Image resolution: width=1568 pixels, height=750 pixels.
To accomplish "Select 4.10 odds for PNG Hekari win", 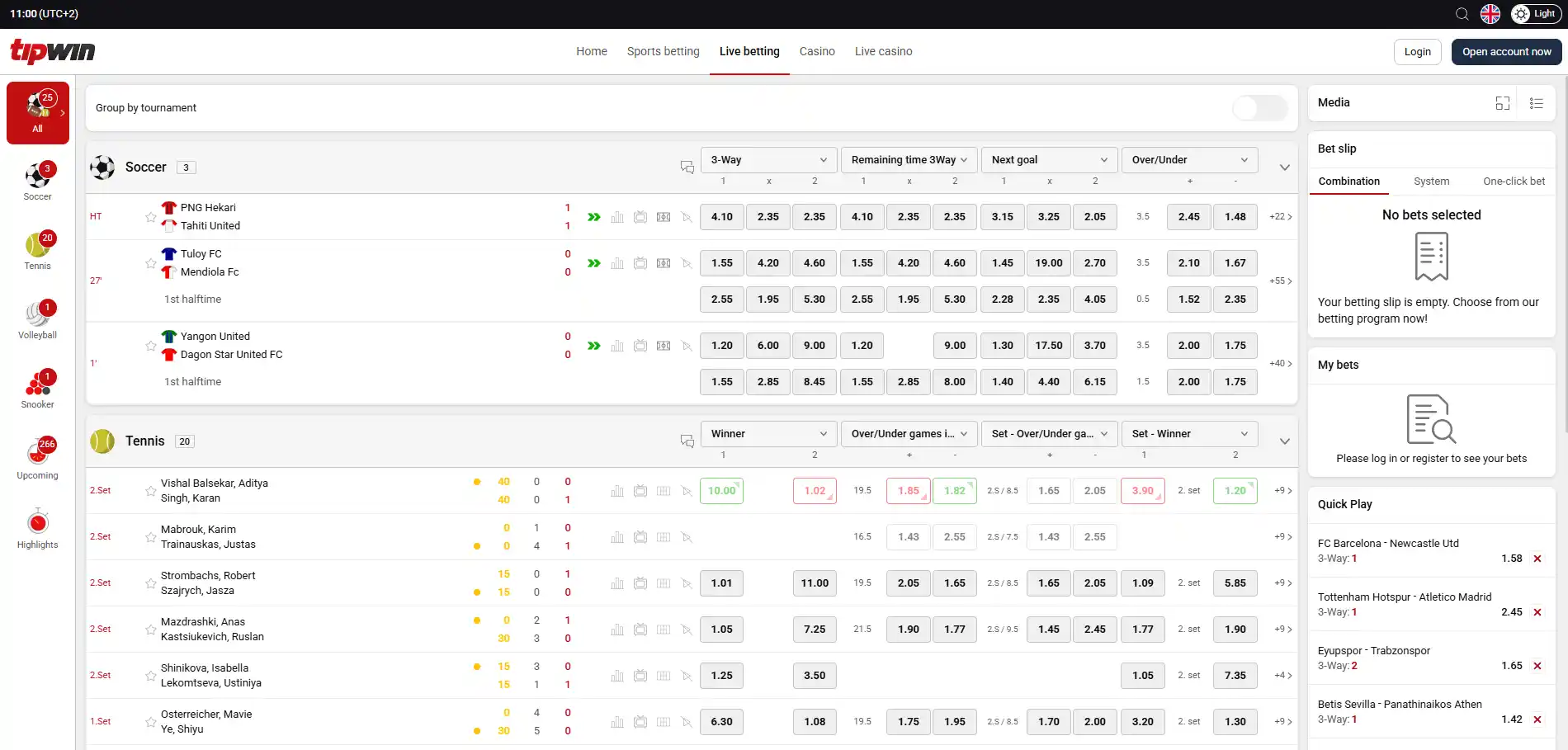I will pyautogui.click(x=721, y=217).
